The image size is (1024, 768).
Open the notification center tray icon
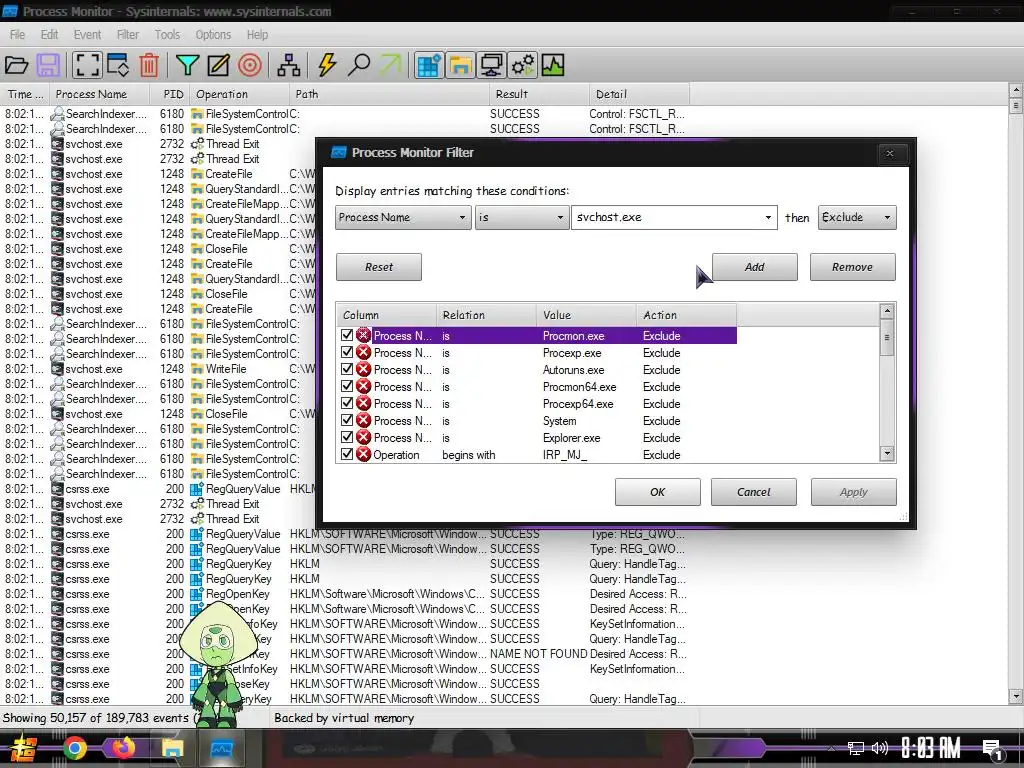[x=992, y=750]
